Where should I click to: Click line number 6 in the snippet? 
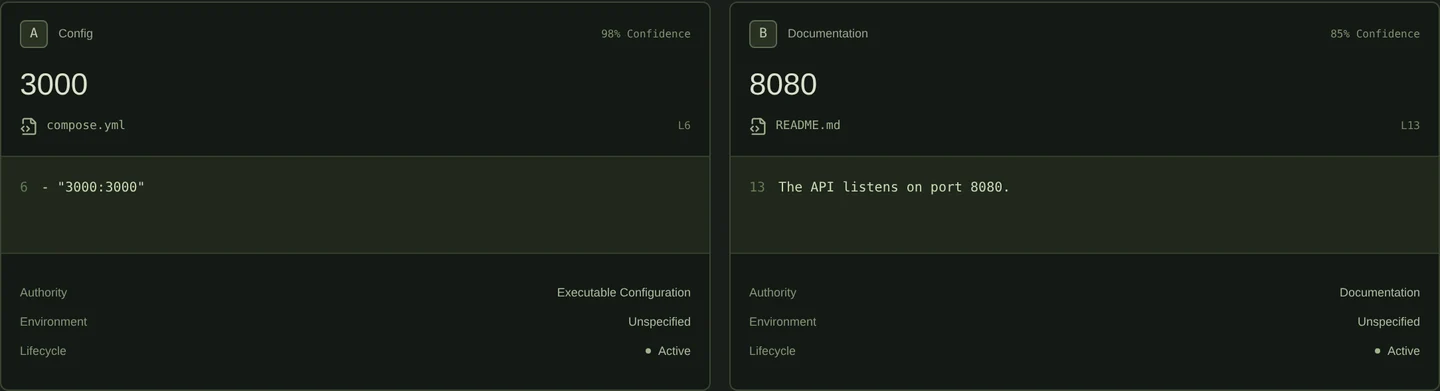pos(24,187)
